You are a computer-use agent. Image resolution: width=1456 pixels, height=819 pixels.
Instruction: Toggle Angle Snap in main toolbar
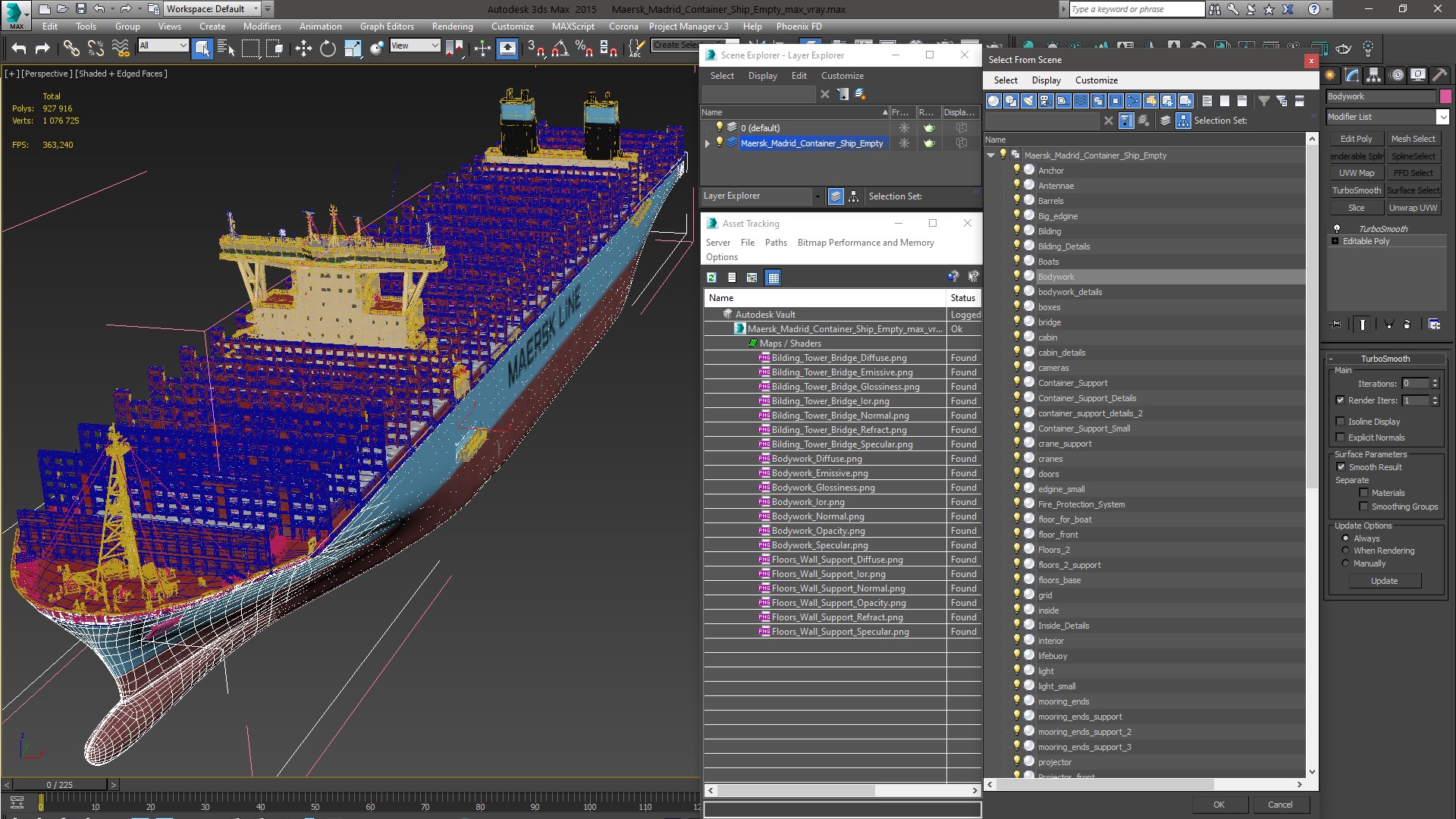pyautogui.click(x=560, y=49)
